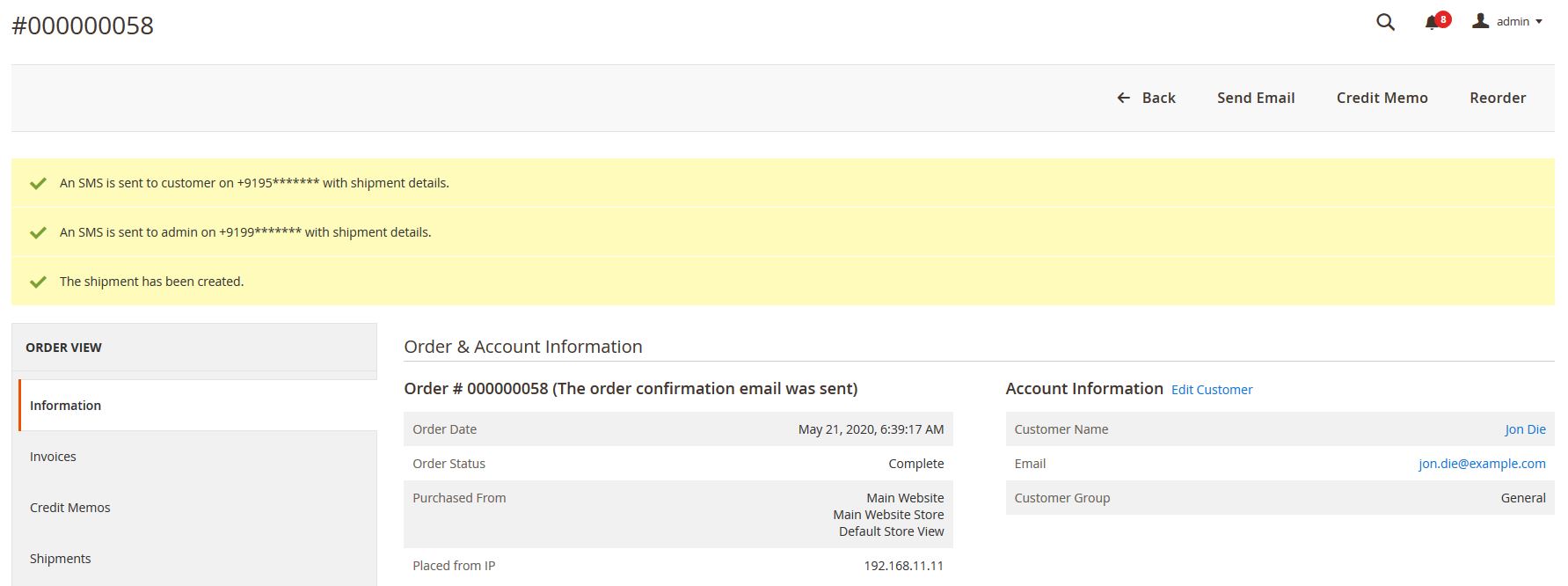The image size is (1568, 586).
Task: Click checkmark icon beside shipment created message
Action: (38, 282)
